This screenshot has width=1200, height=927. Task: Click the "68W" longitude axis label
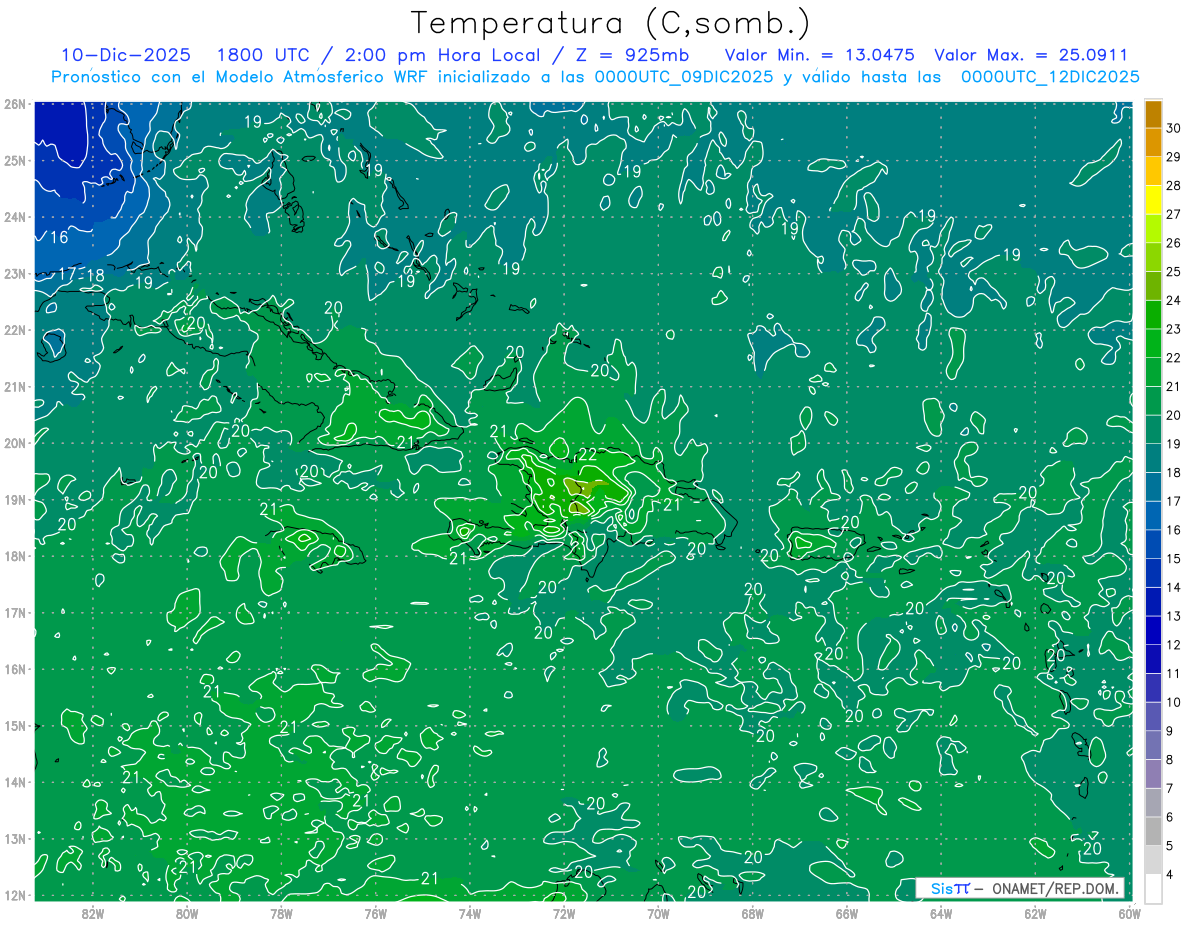point(752,913)
